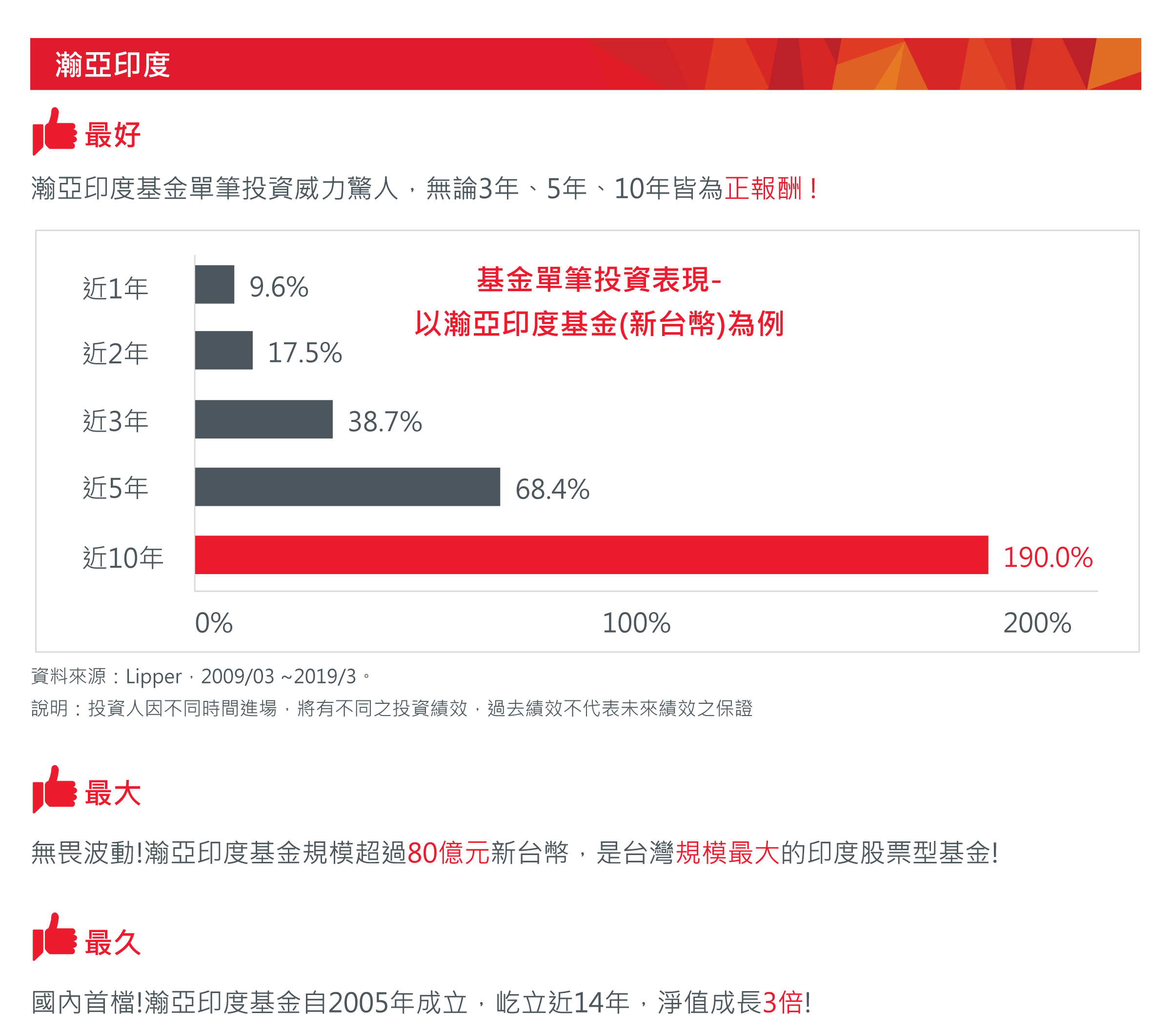Click the thumbs-up icon beside 最好
Viewport: 1171px width, 1036px height.
55,131
